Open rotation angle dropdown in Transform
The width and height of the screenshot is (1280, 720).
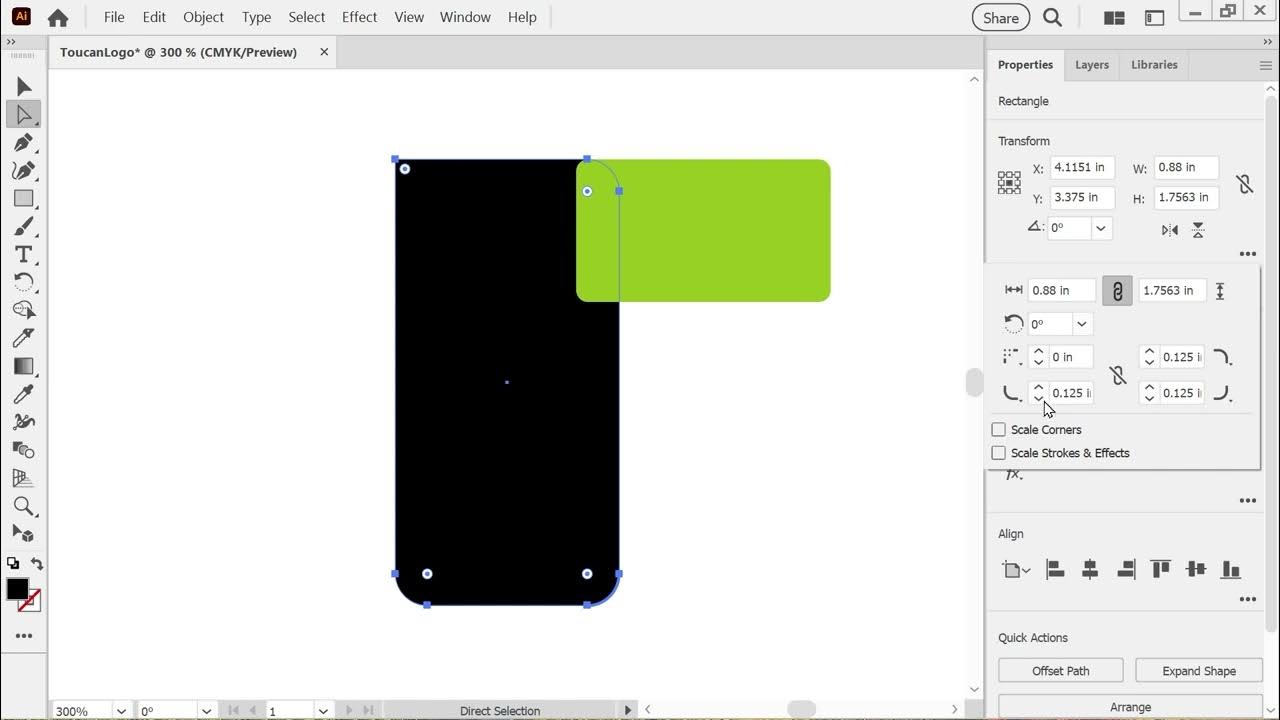click(1101, 228)
